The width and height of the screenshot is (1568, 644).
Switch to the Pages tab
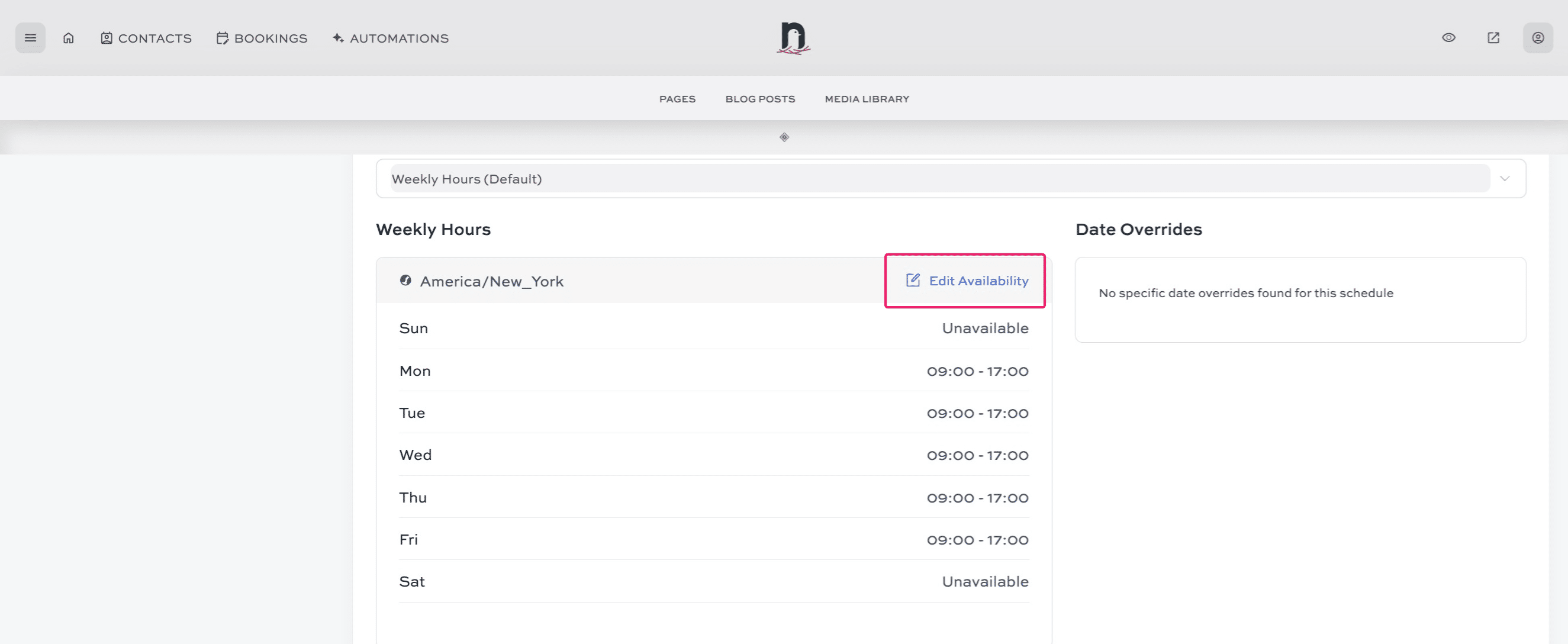click(677, 99)
